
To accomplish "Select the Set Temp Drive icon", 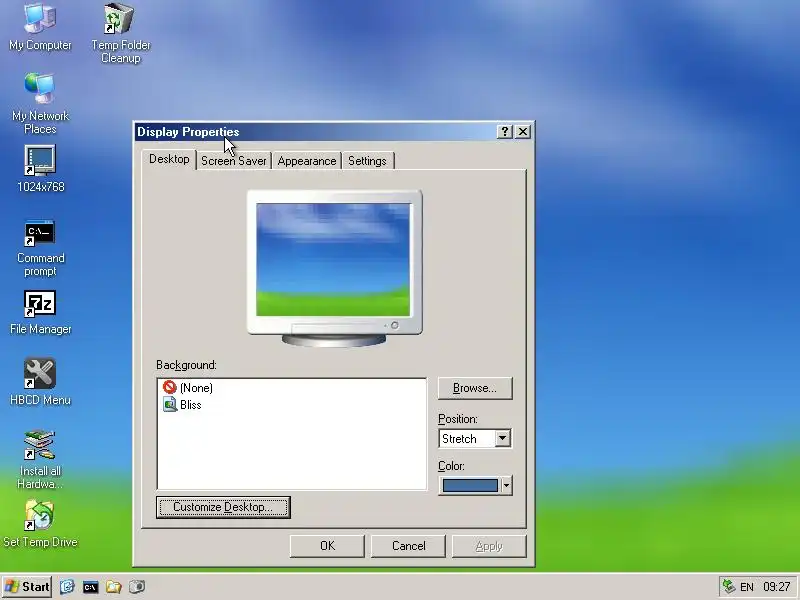I will click(40, 524).
